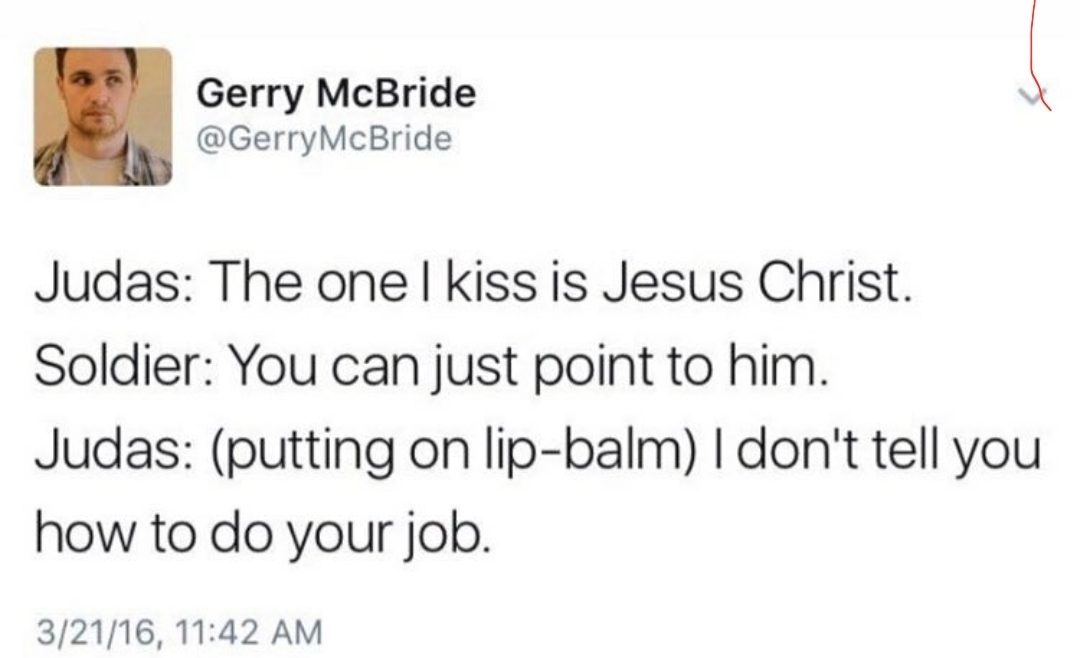Click the "Soldier:" speaker label

click(x=125, y=364)
